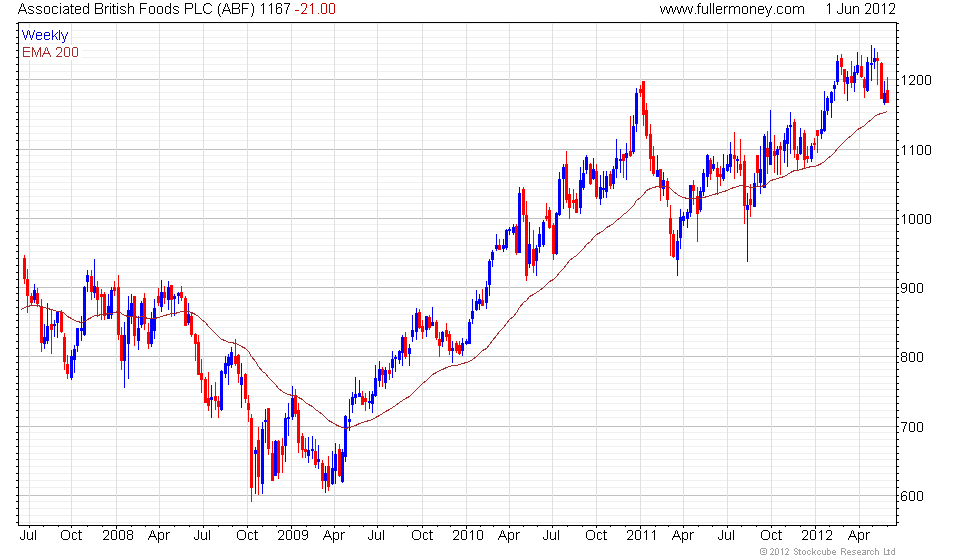This screenshot has width=980, height=560.
Task: Select the blue 'Weekly' legend label
Action: click(45, 36)
